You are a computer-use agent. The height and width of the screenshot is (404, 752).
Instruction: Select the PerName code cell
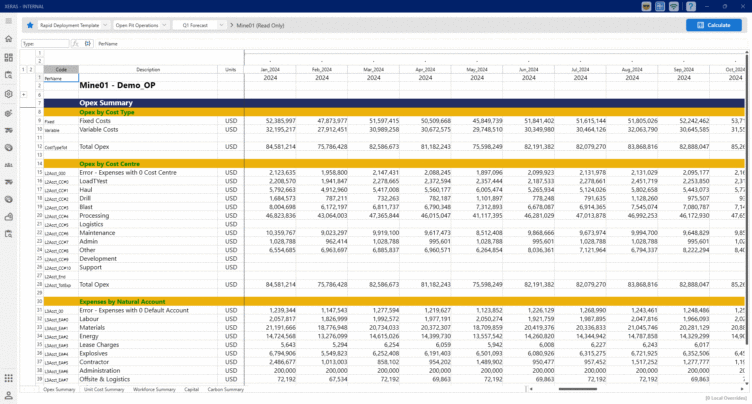pos(61,78)
